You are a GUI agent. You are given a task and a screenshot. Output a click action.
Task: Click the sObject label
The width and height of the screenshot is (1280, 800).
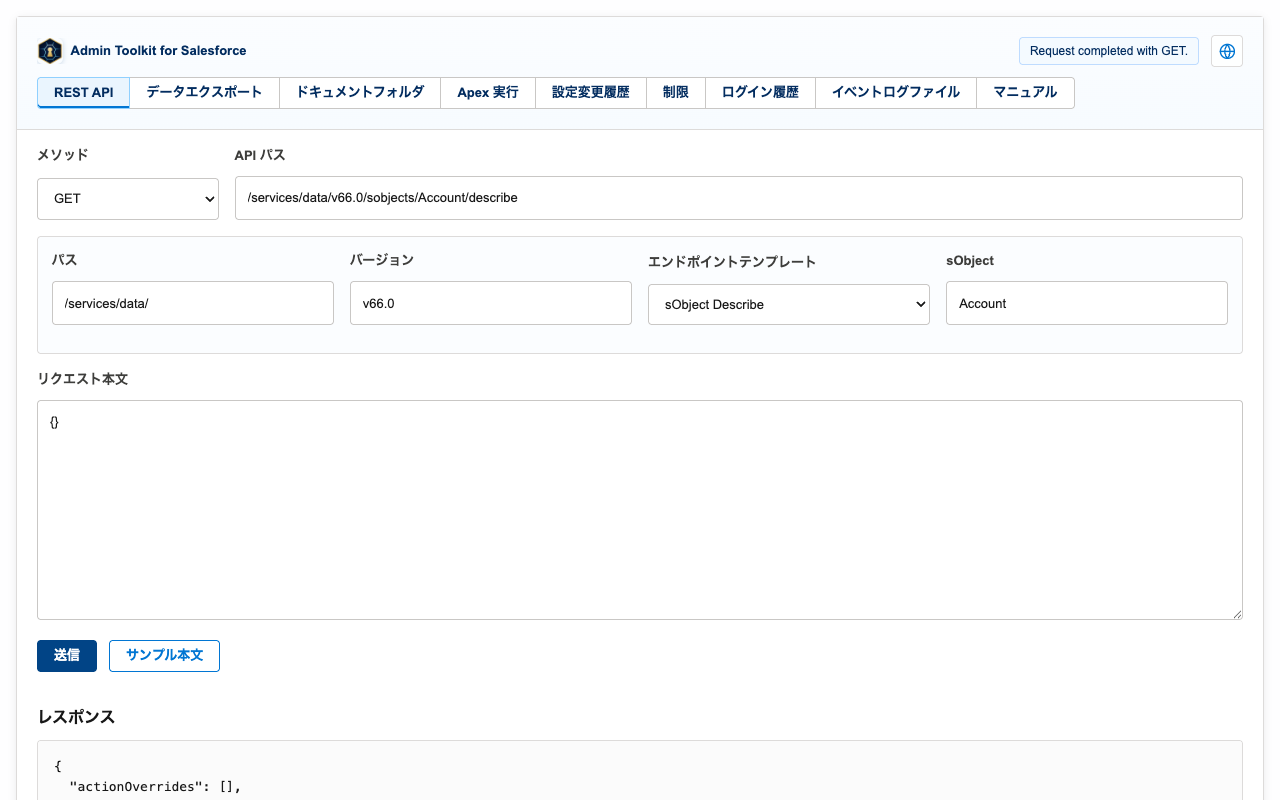tap(970, 260)
